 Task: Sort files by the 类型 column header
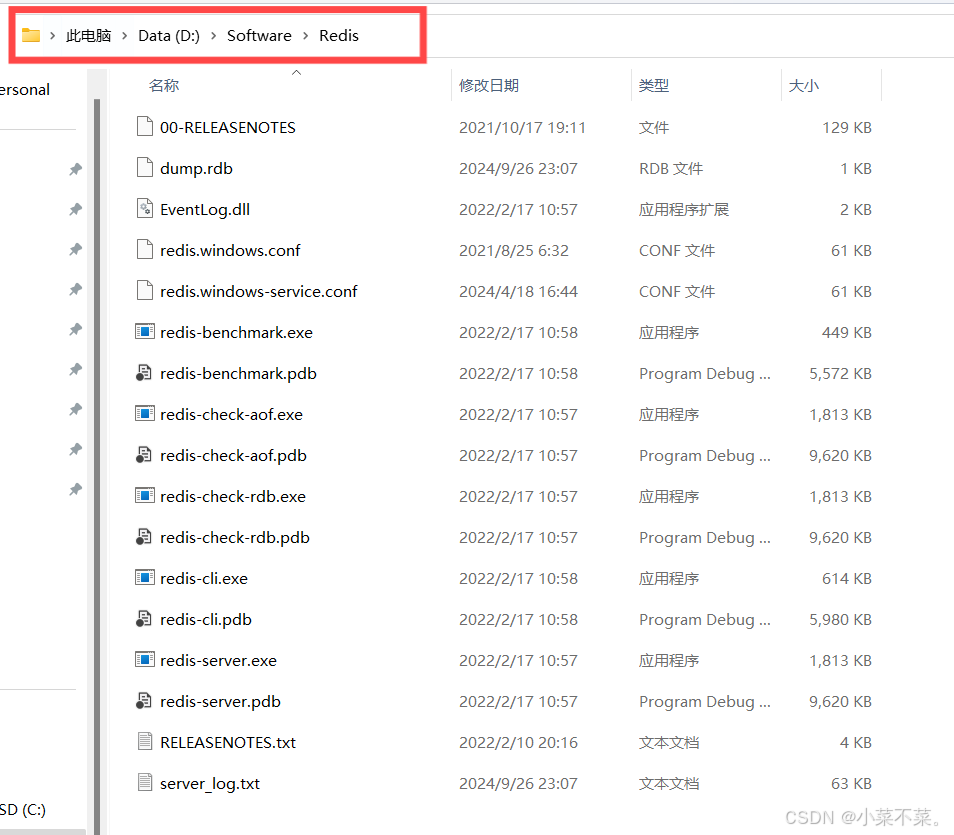(654, 85)
